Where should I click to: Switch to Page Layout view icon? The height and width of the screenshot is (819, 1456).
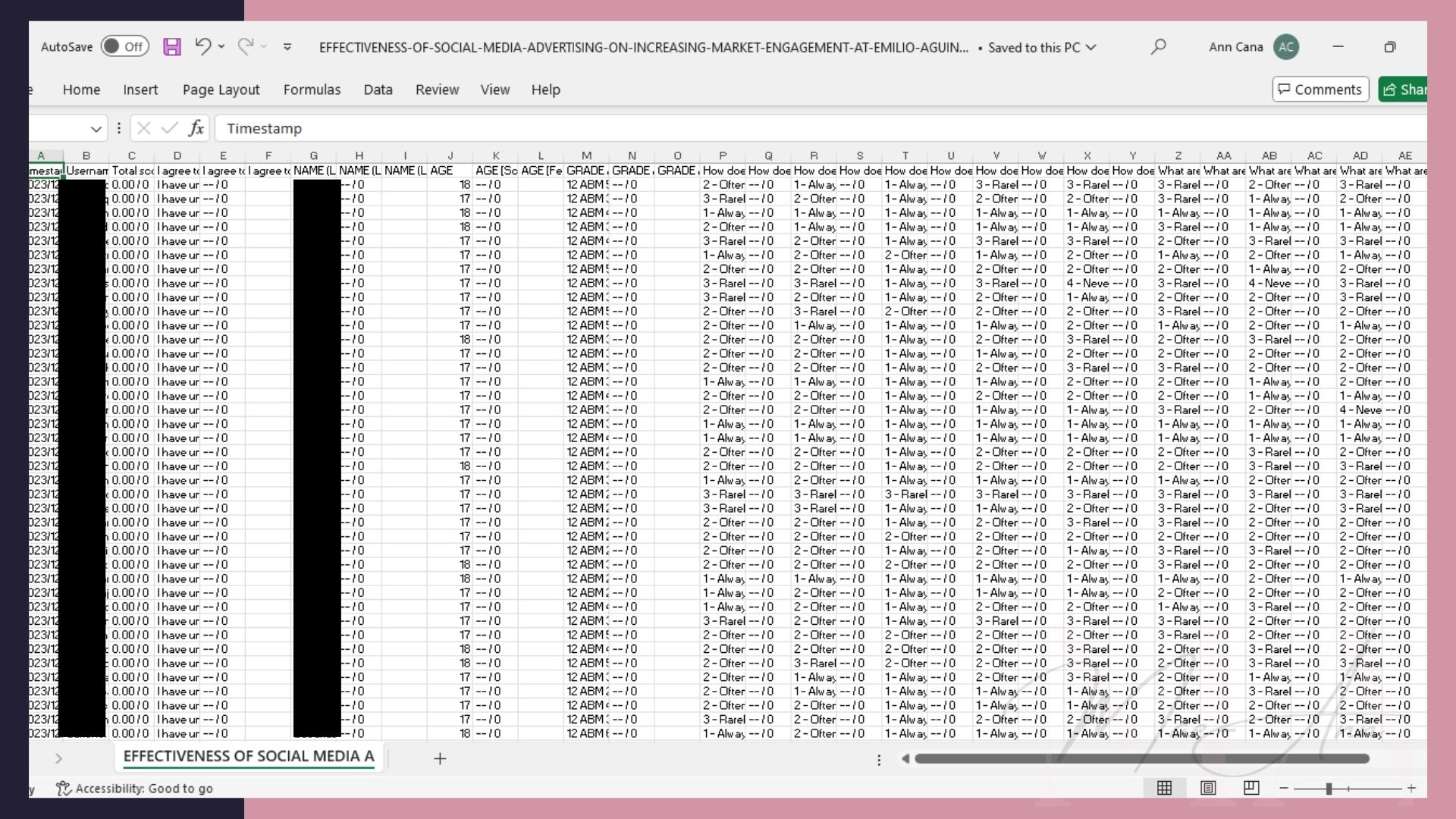[1208, 788]
